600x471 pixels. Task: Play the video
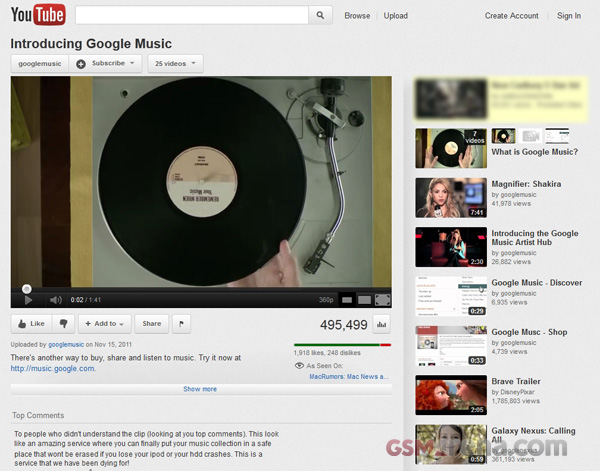tap(28, 300)
